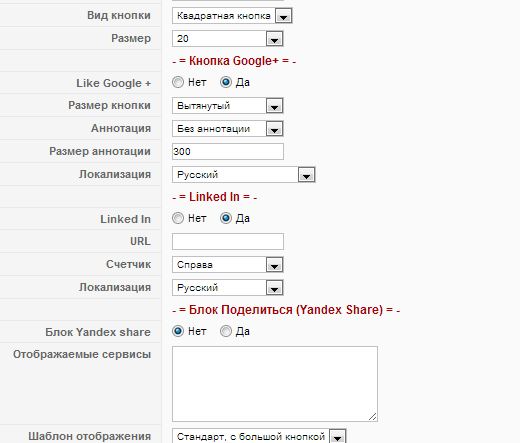The height and width of the screenshot is (443, 520).
Task: Click the empty URL input field
Action: (228, 242)
